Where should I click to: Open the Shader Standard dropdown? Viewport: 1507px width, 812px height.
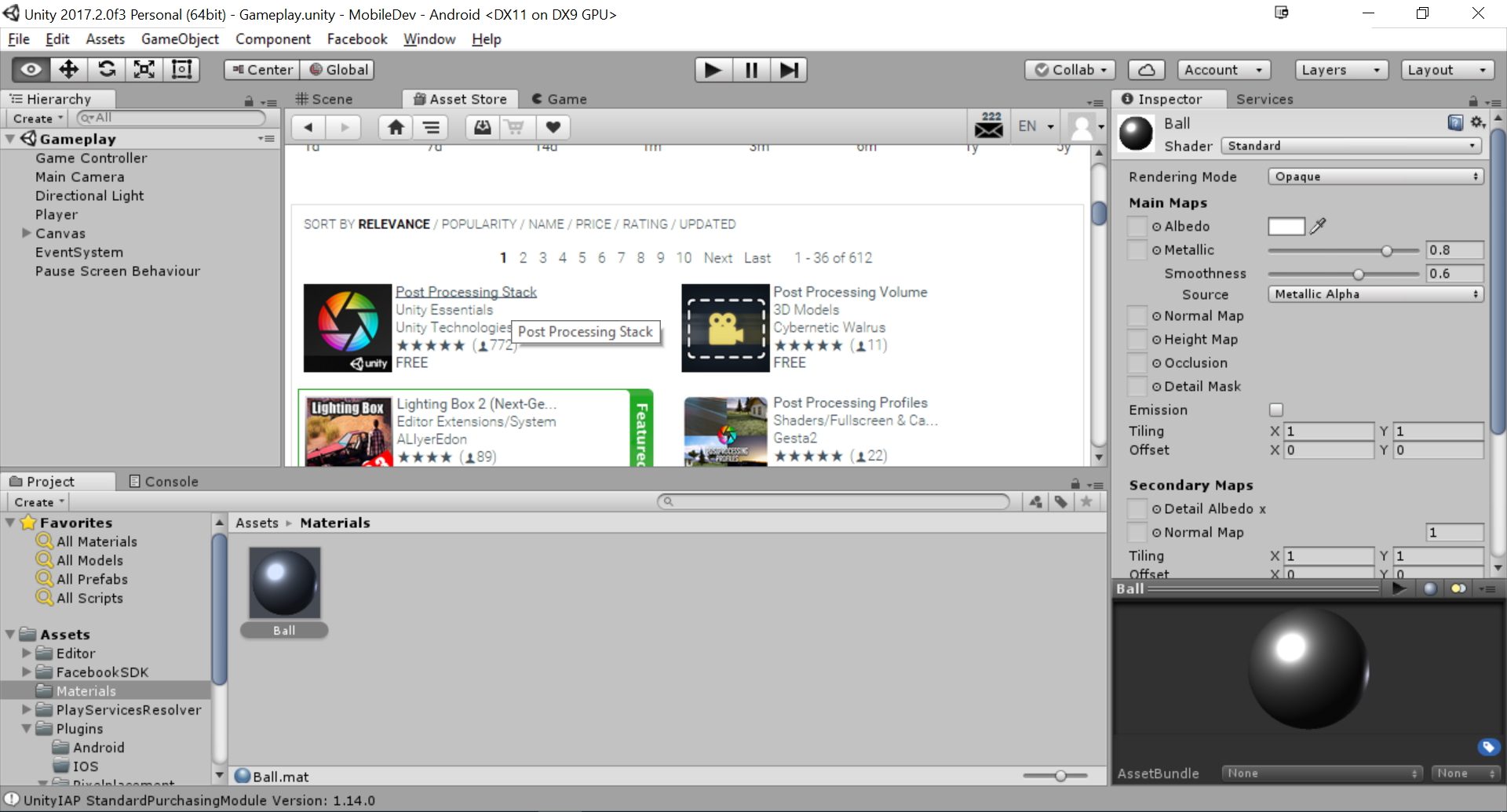1352,146
